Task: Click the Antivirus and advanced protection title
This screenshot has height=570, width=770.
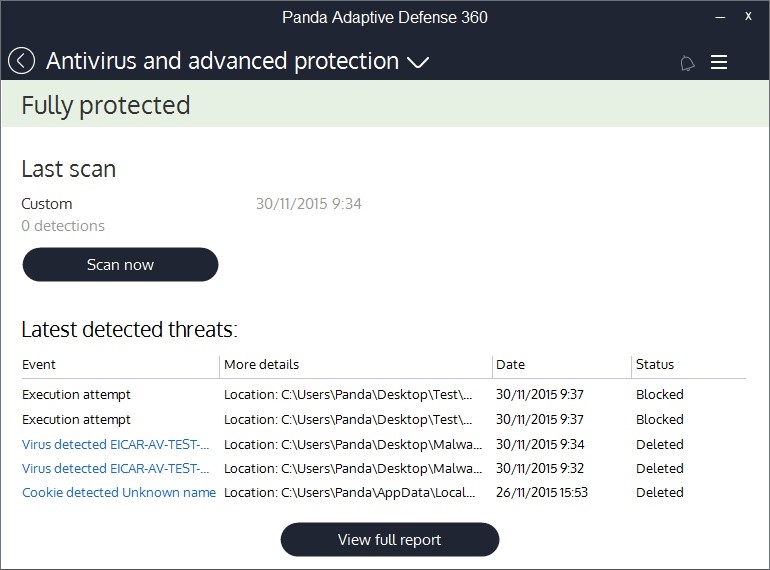Action: [222, 61]
